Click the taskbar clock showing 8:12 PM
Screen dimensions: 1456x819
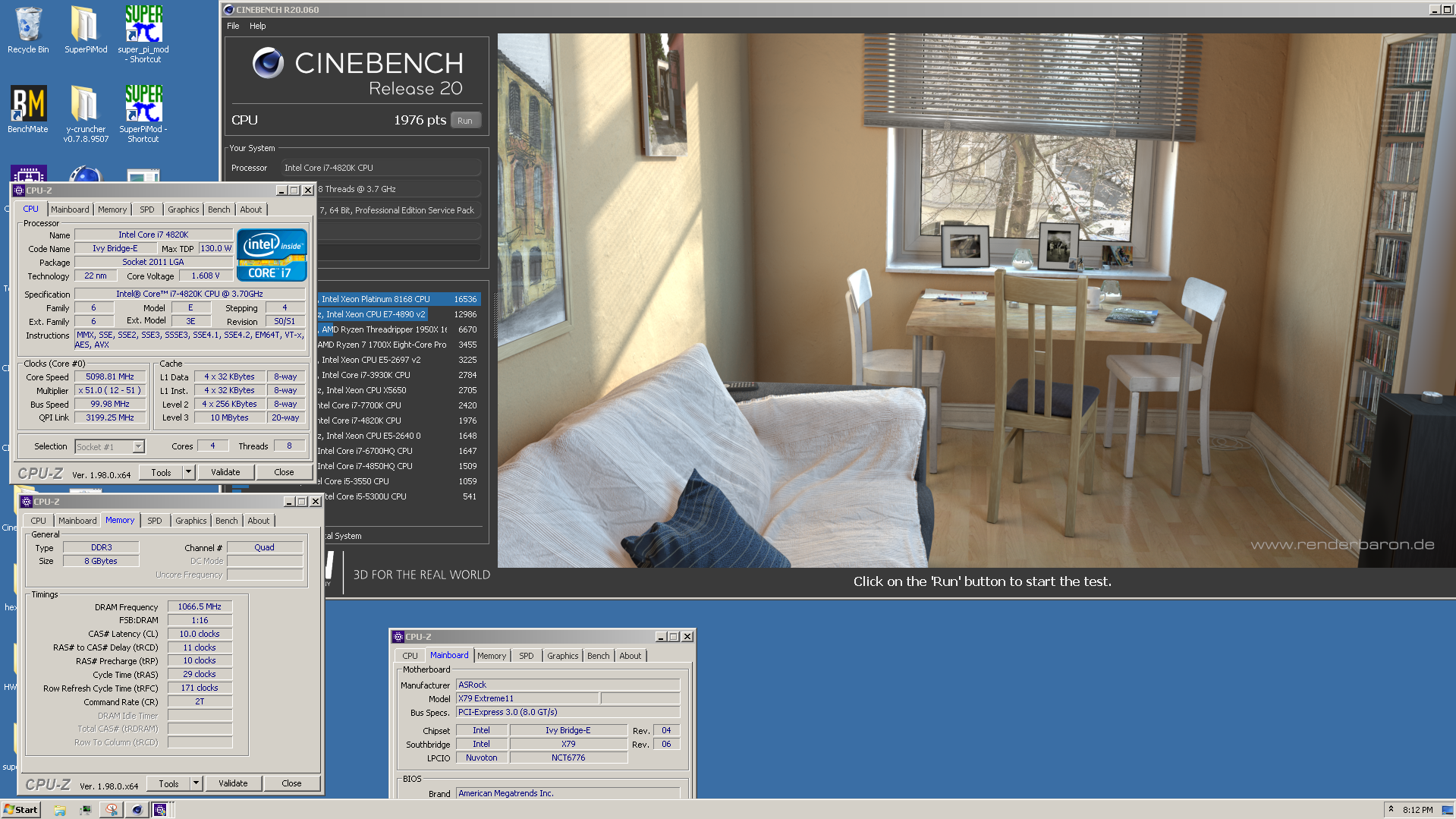[x=1417, y=810]
